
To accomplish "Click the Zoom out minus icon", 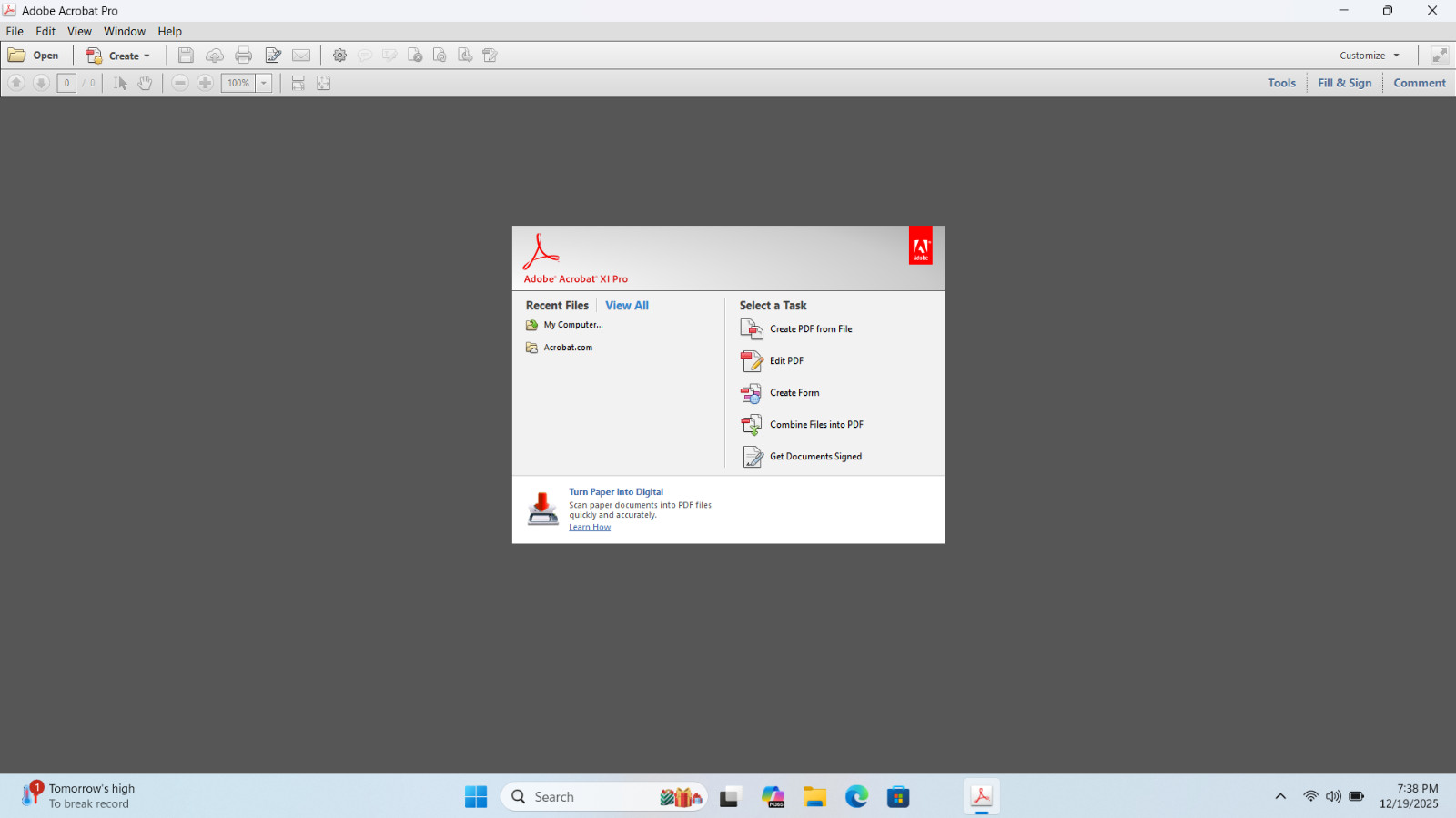I will click(x=180, y=83).
